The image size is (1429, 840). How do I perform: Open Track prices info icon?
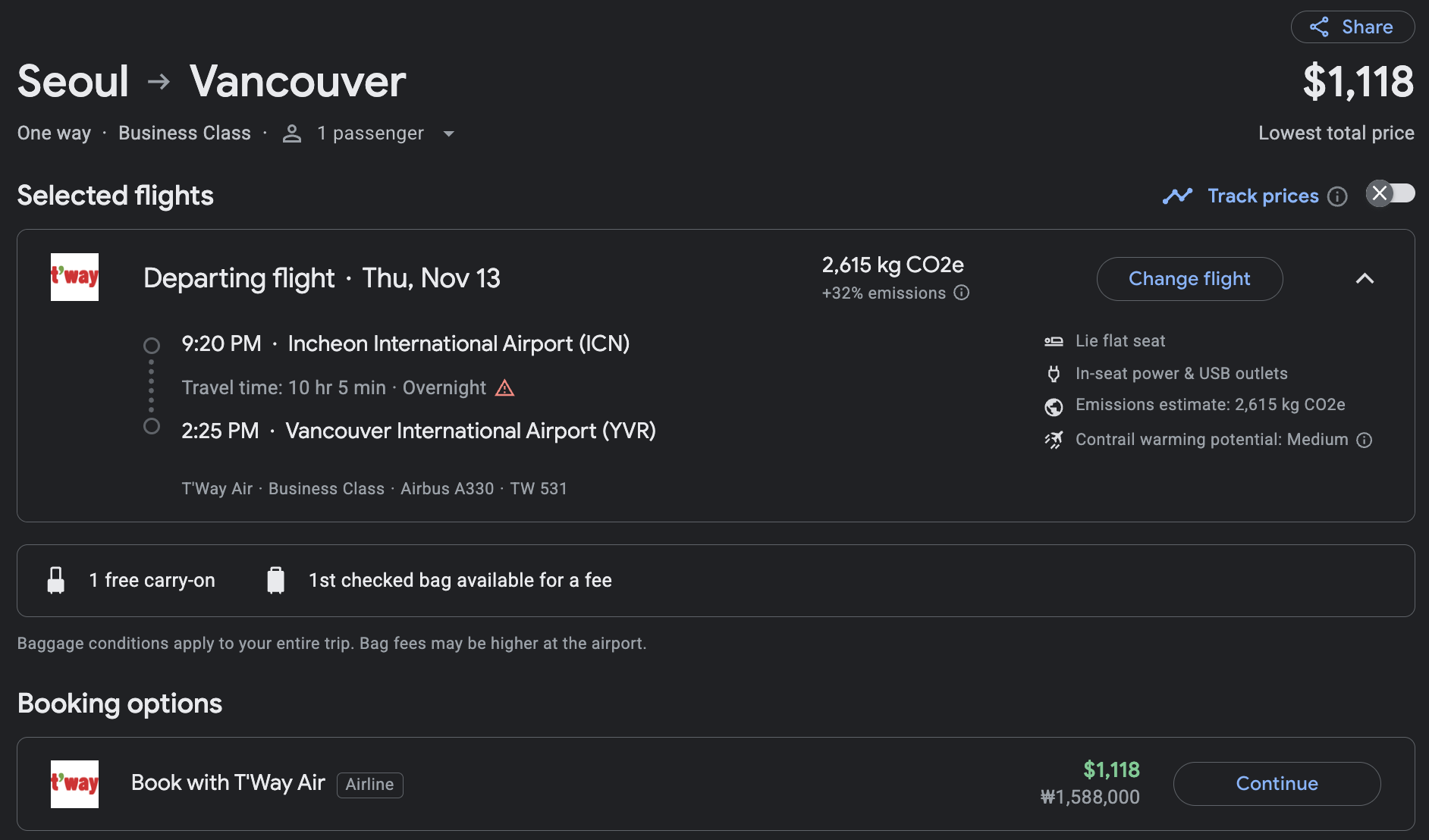[1337, 197]
